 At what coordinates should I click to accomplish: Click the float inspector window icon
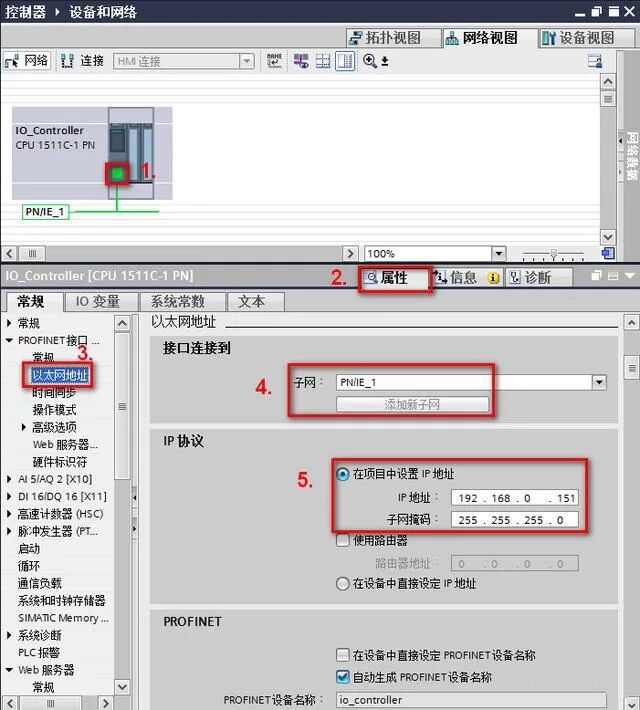click(x=596, y=276)
